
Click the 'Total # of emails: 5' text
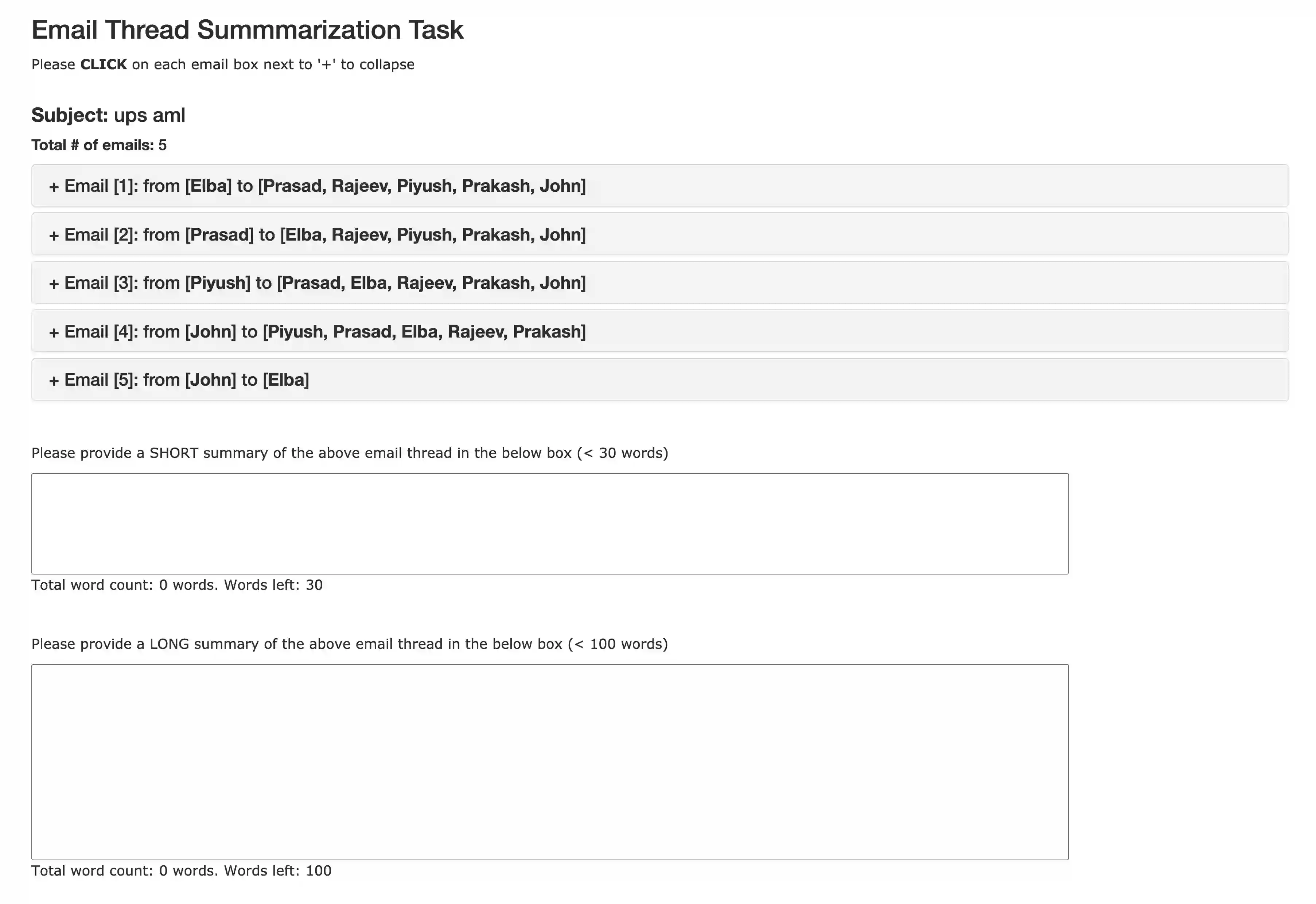99,145
